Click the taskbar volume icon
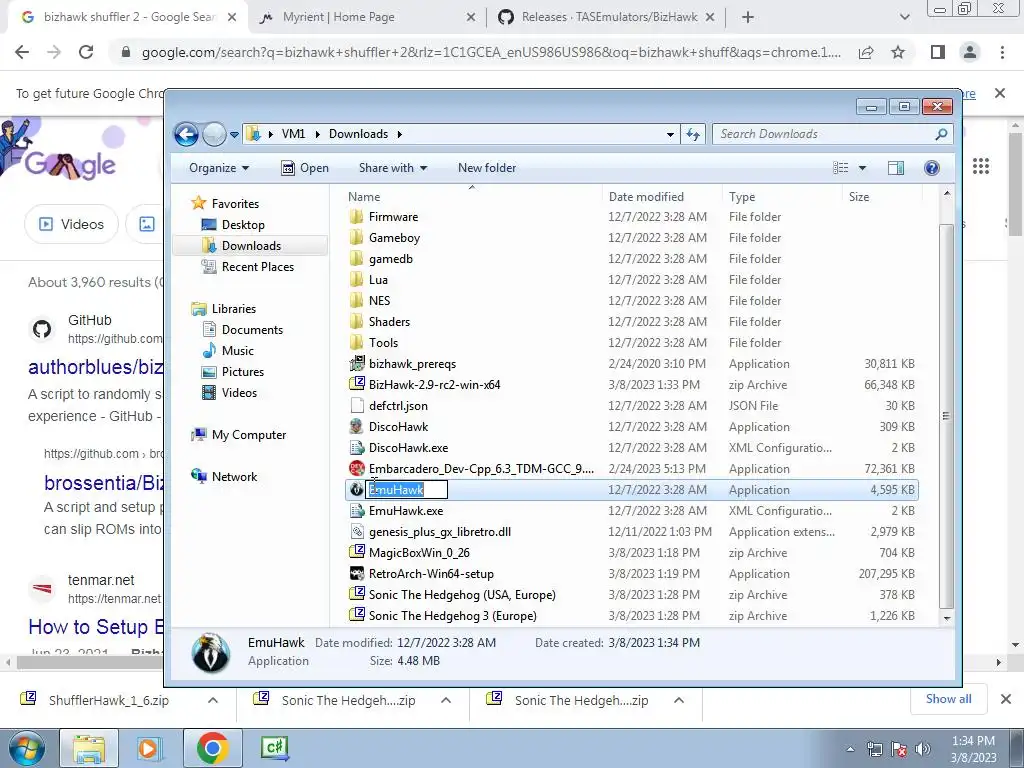Image resolution: width=1024 pixels, height=768 pixels. [922, 749]
